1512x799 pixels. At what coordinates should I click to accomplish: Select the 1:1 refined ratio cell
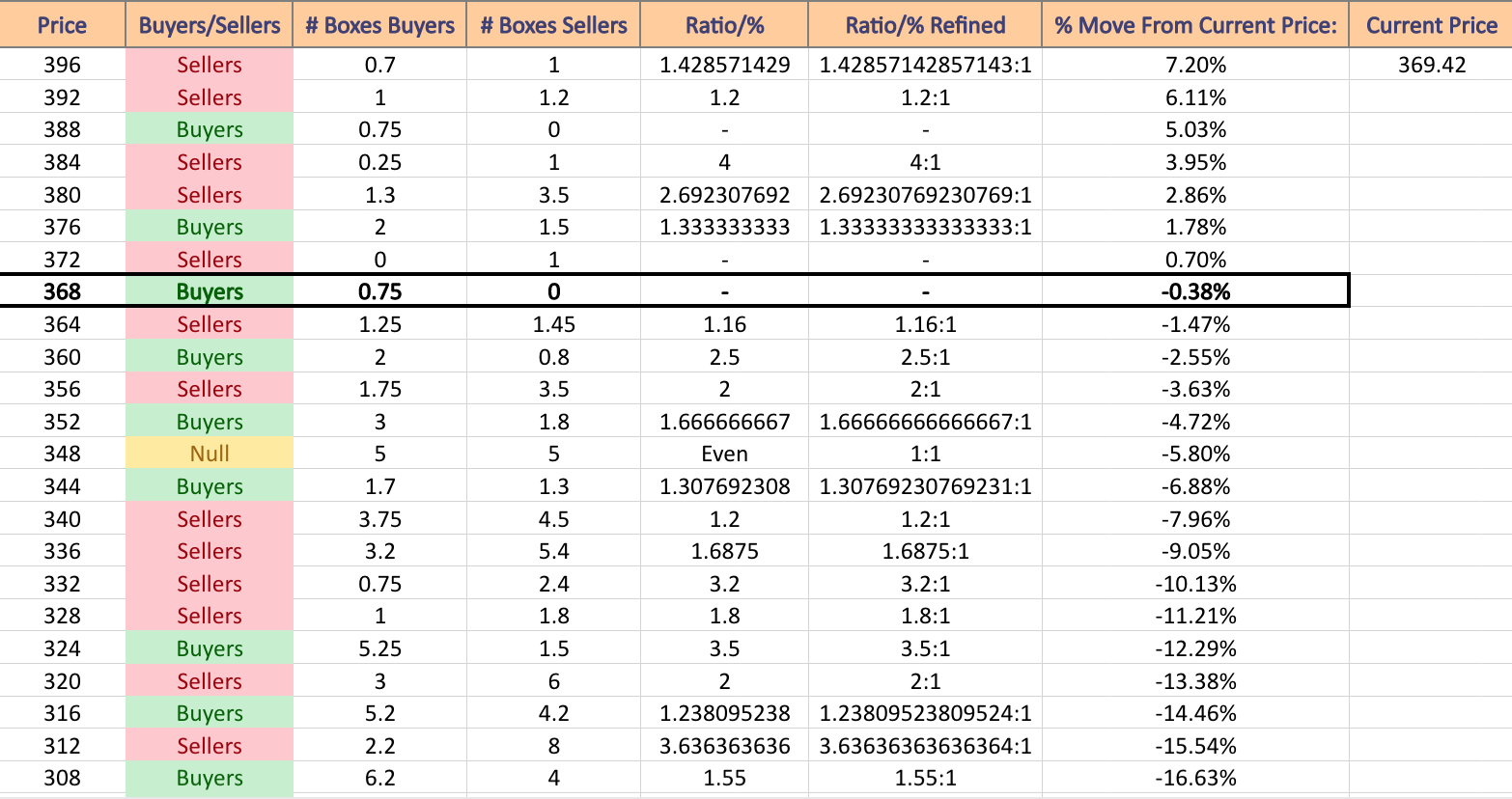(925, 454)
